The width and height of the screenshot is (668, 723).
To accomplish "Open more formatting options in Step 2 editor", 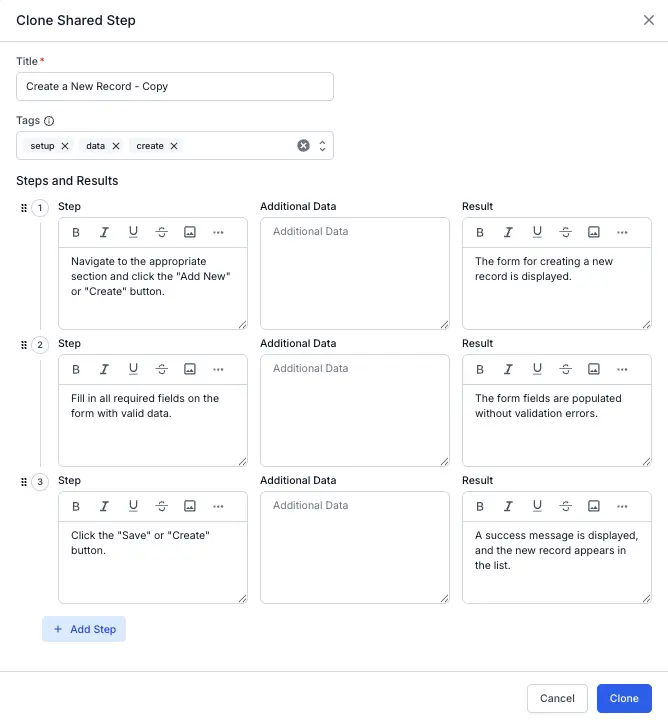I will [218, 369].
